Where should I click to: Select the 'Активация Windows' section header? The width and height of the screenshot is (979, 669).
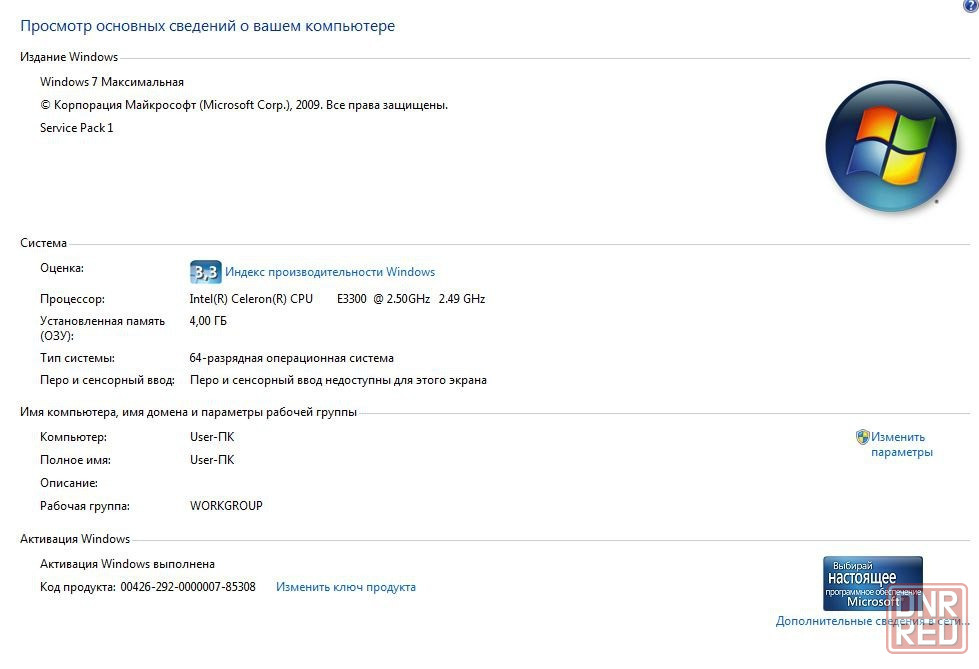tap(75, 539)
